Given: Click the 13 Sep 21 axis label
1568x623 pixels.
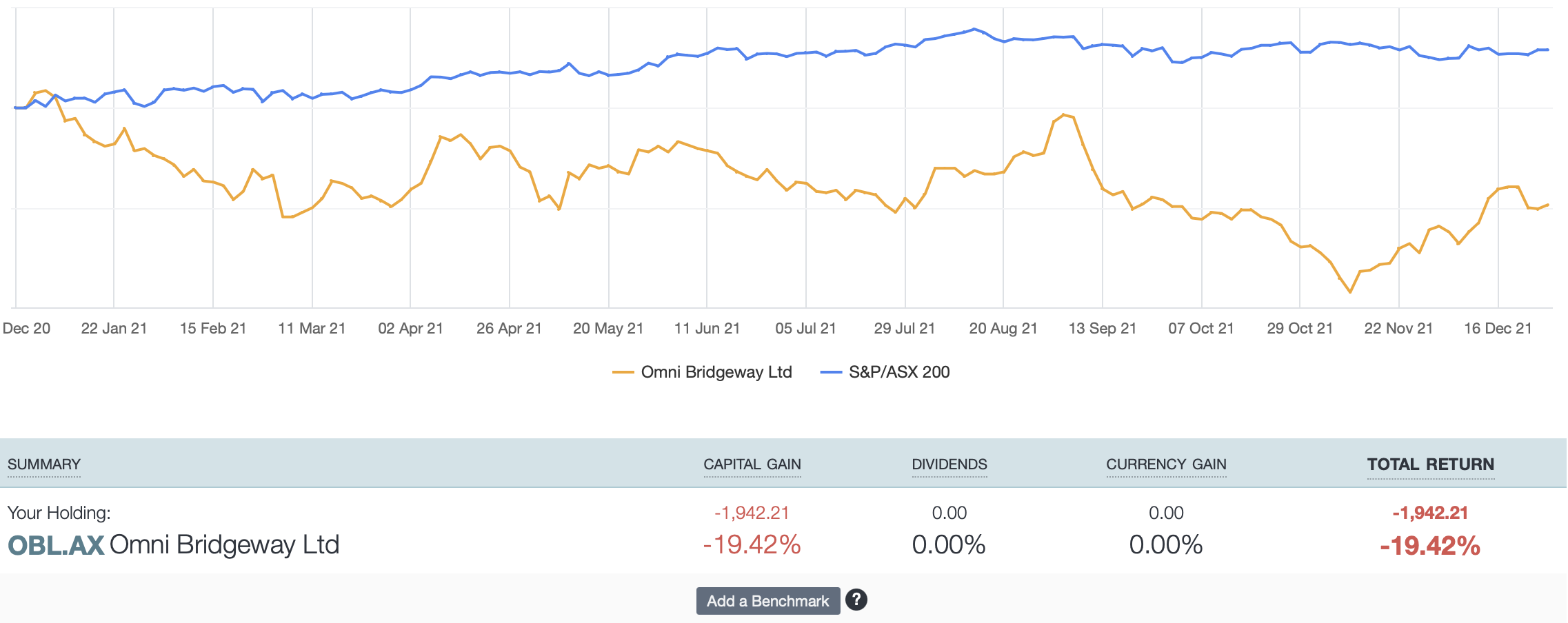Looking at the screenshot, I should click(x=1102, y=329).
